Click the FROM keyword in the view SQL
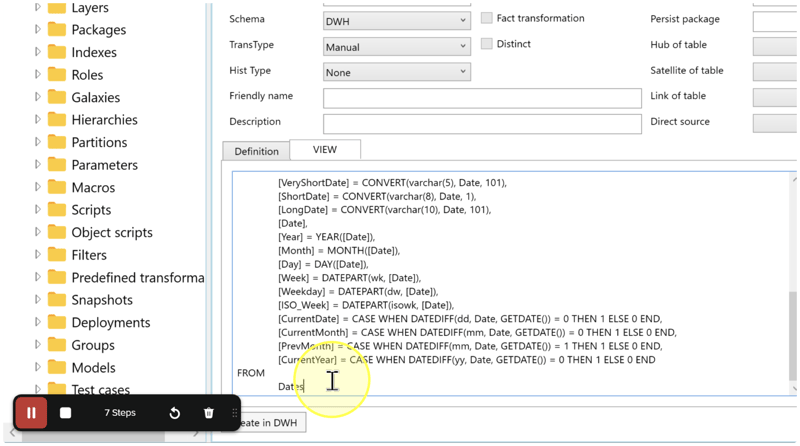 251,373
